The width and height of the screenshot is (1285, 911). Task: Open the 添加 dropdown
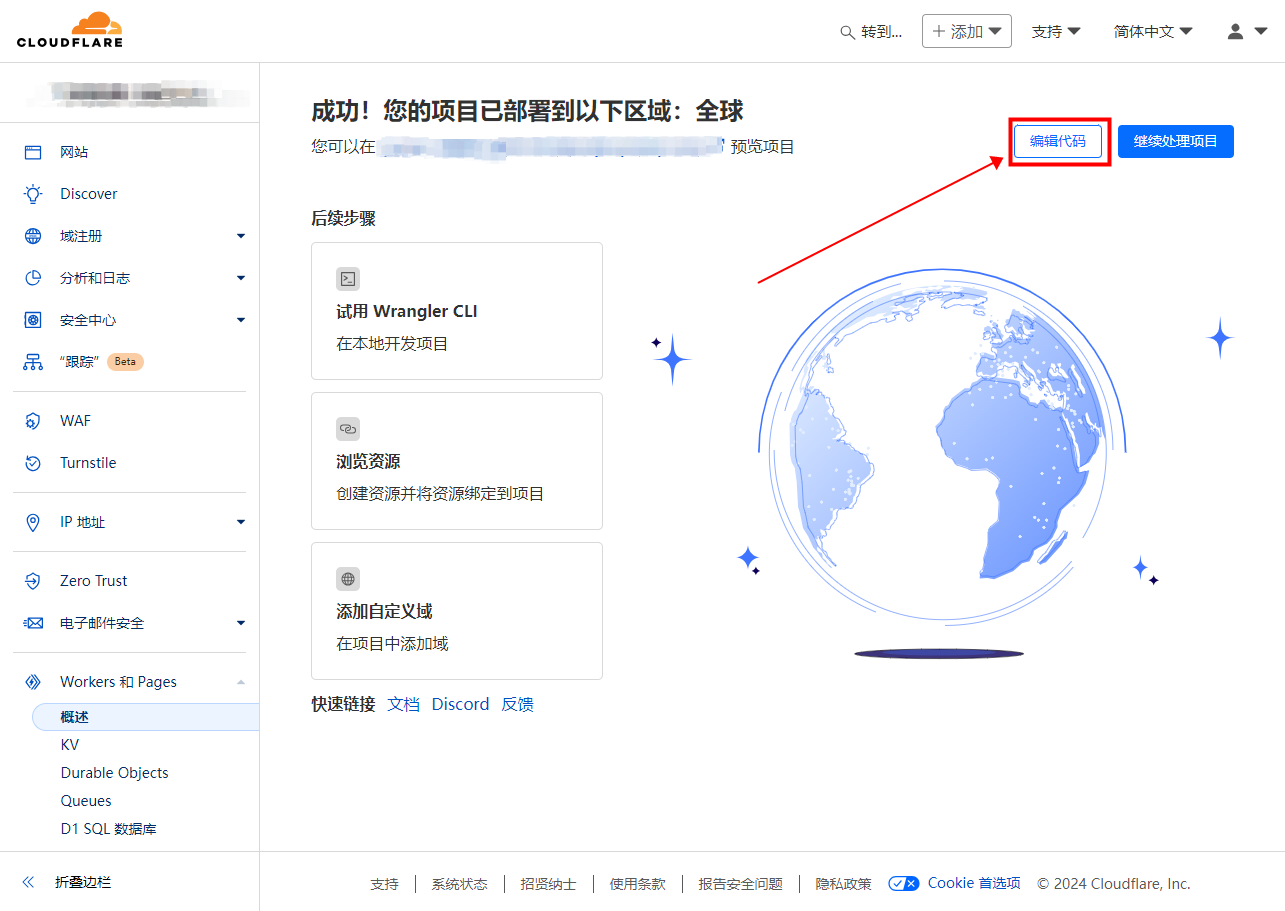966,31
